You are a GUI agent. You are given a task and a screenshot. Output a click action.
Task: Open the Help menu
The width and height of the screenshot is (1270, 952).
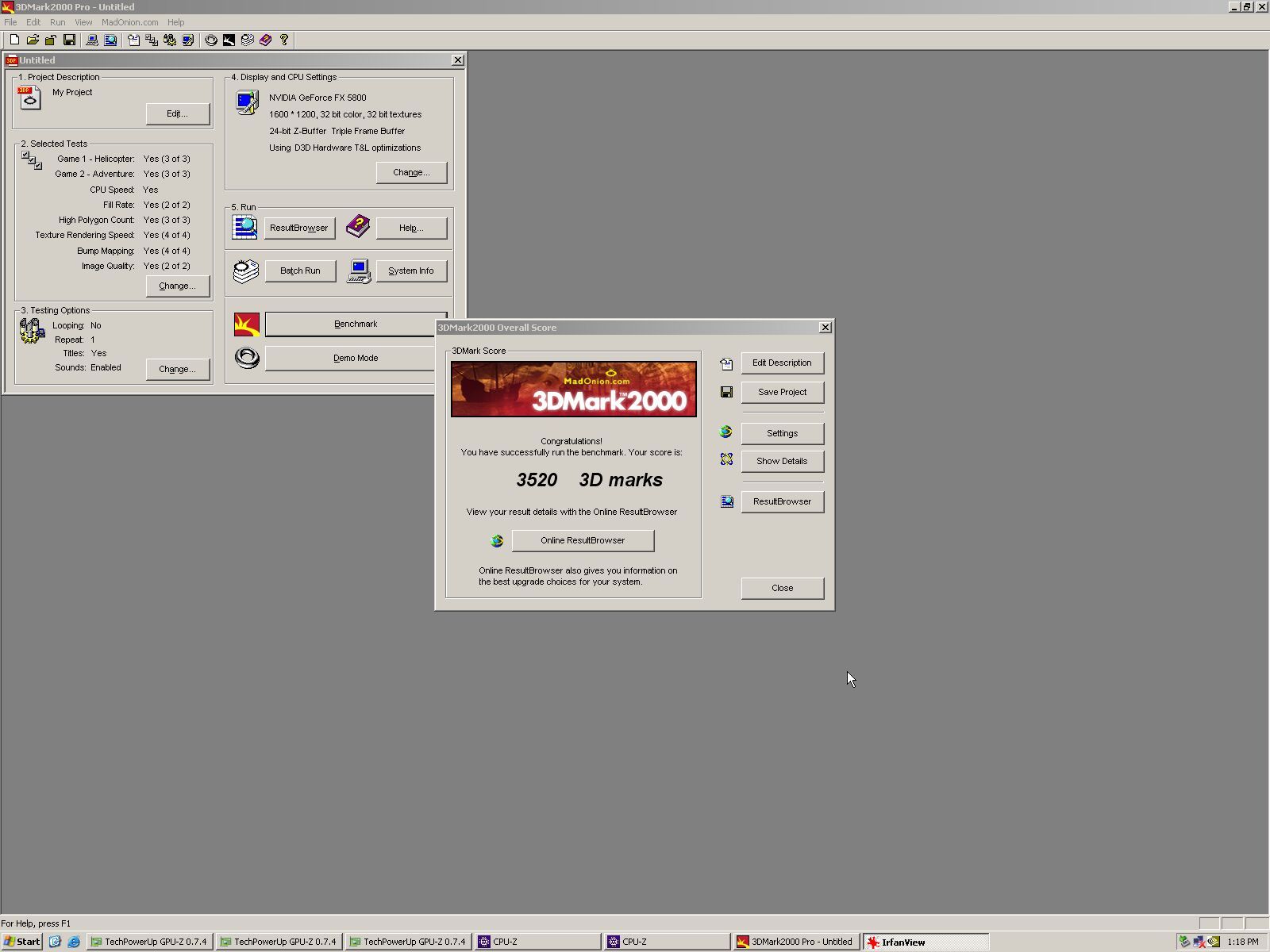tap(175, 22)
